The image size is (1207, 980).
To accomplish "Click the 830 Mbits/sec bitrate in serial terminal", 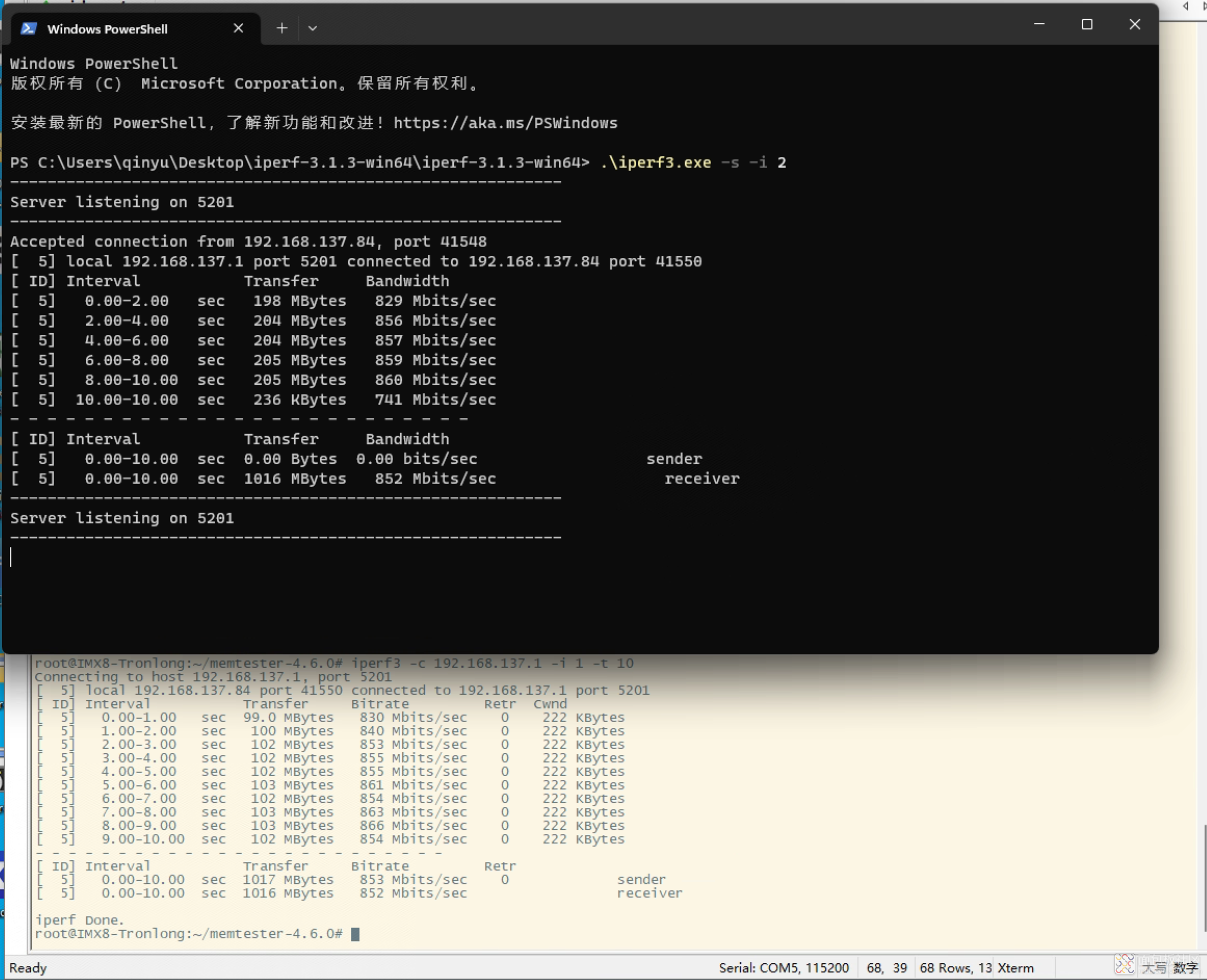I will coord(413,717).
